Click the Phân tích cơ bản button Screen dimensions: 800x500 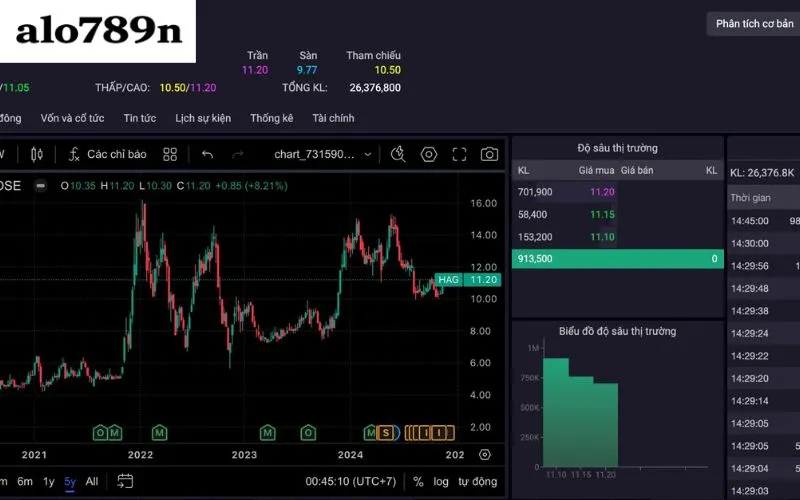pyautogui.click(x=754, y=24)
